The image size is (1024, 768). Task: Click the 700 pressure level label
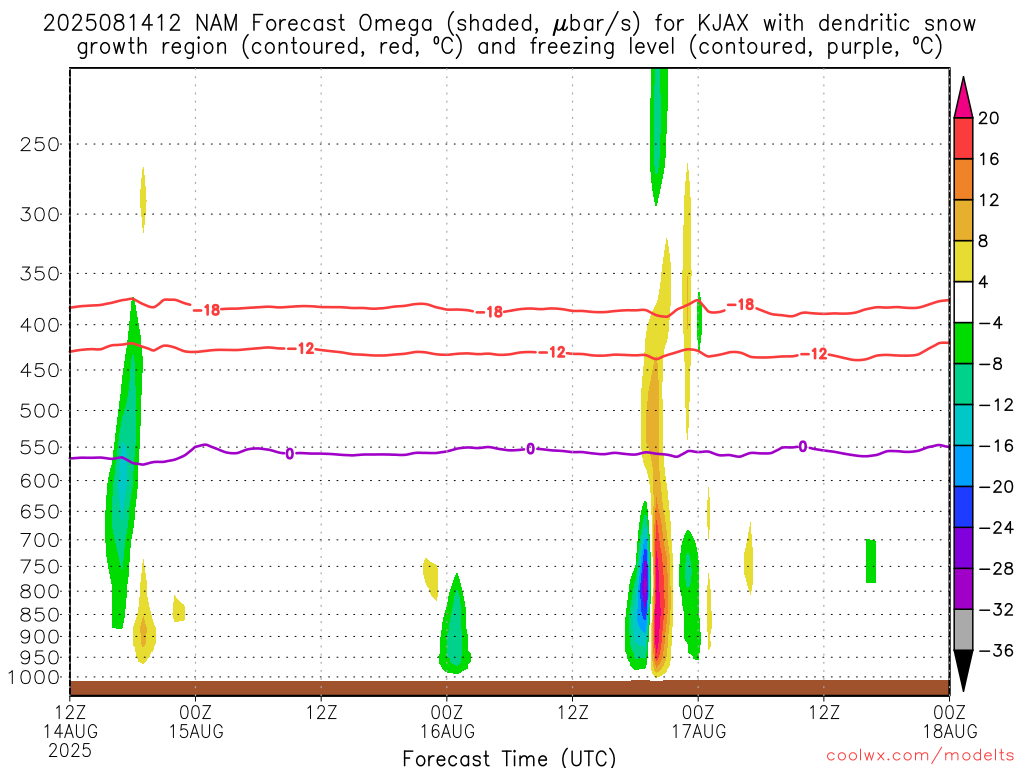40,540
